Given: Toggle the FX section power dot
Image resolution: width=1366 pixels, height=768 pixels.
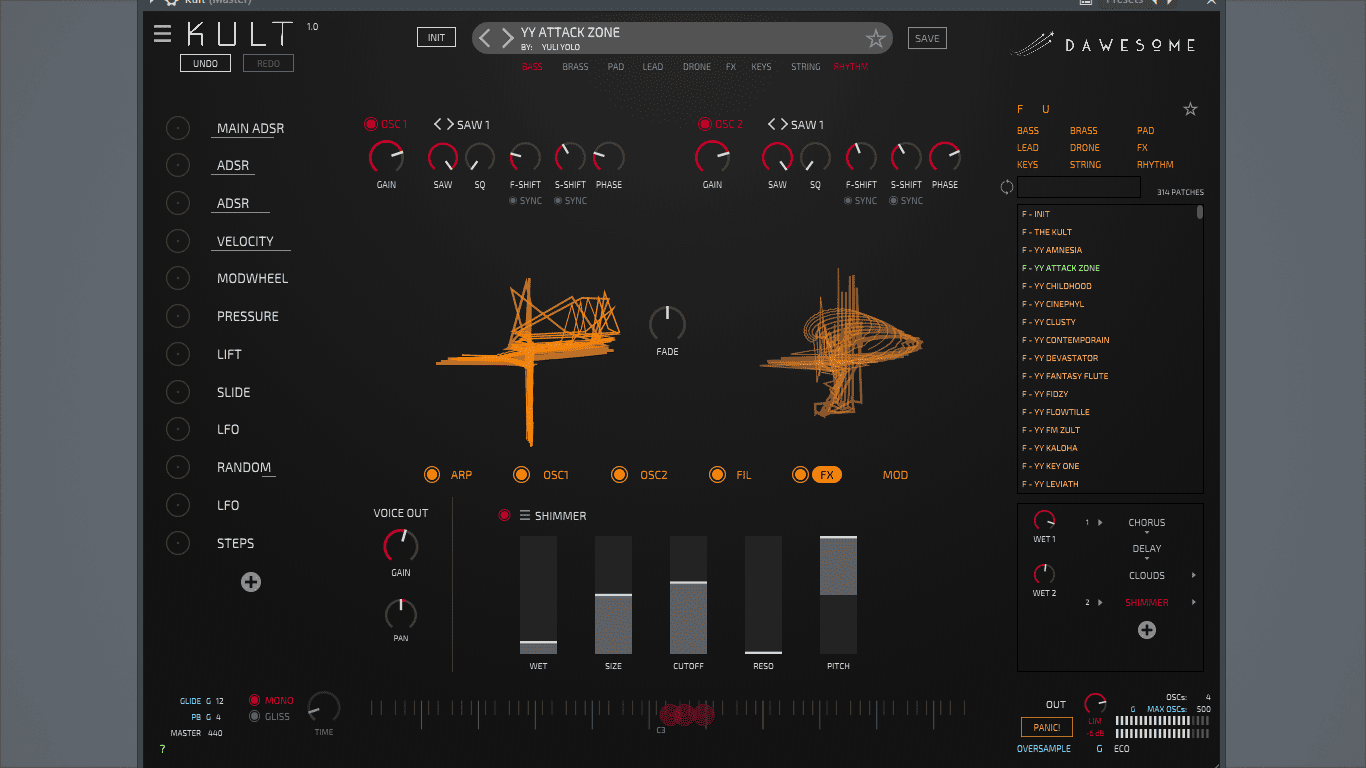Looking at the screenshot, I should click(x=800, y=475).
